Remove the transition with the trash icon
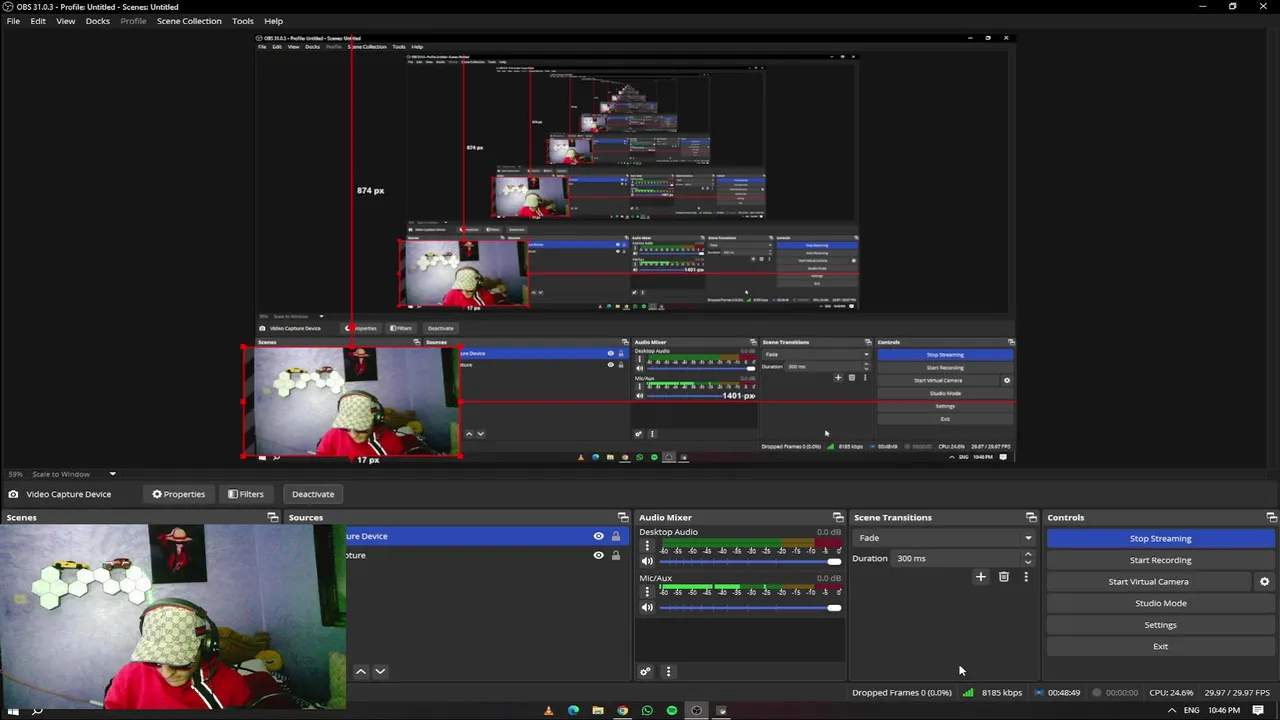Screen dimensions: 1280x720 point(1004,577)
